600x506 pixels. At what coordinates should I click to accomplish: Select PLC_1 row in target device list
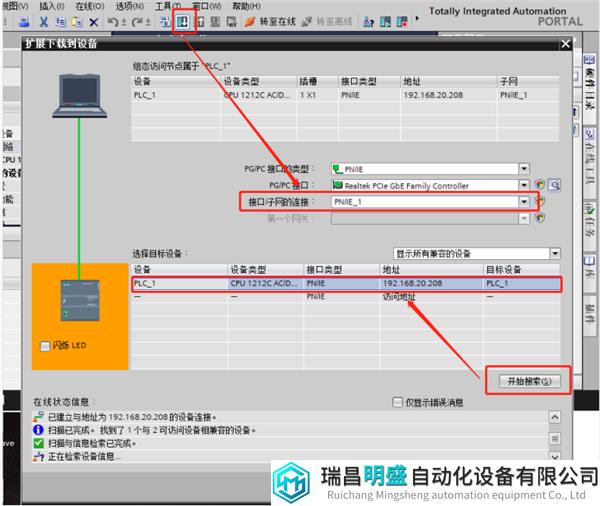coord(346,284)
